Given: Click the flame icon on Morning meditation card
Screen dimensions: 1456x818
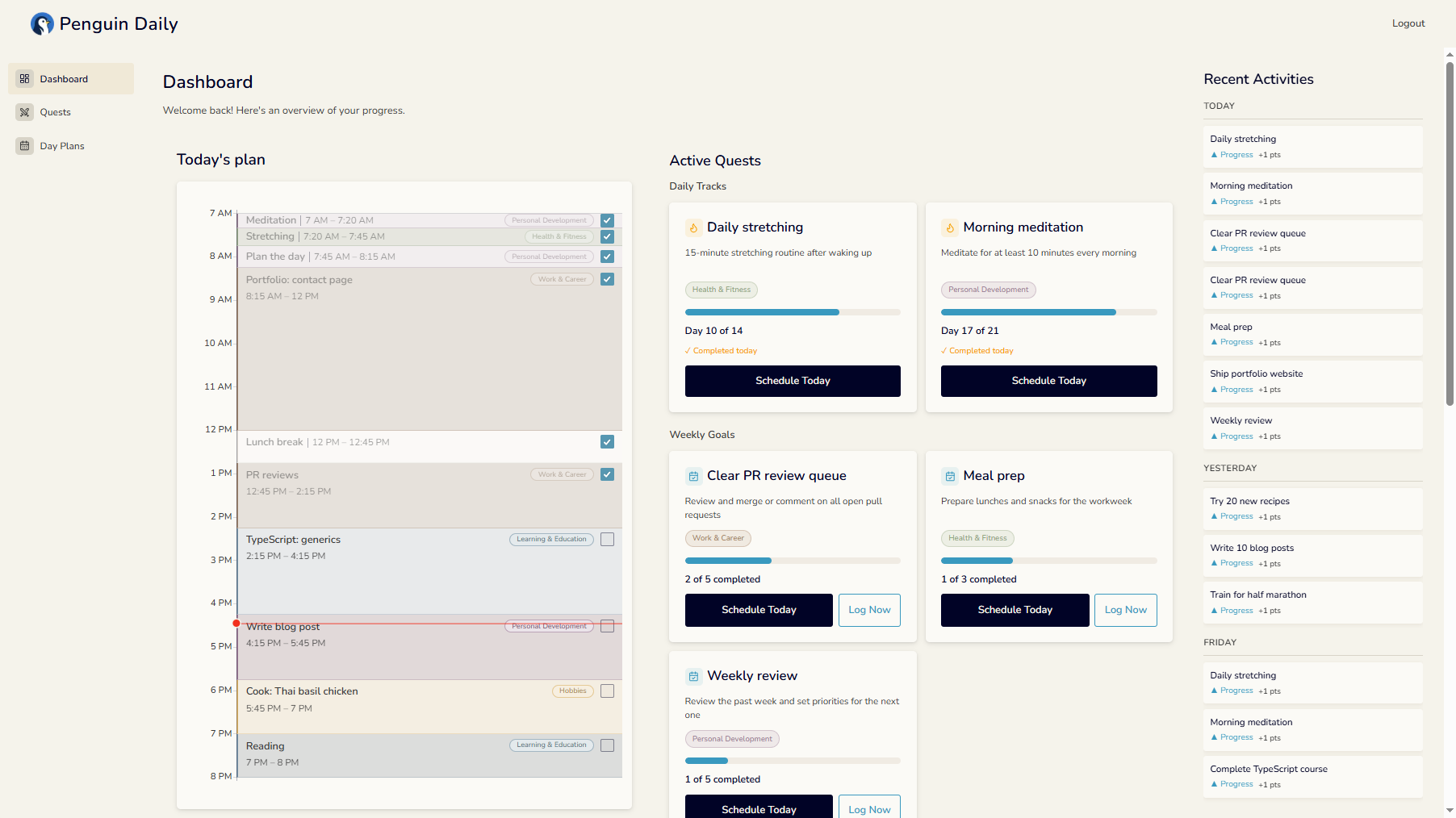Looking at the screenshot, I should coord(950,227).
